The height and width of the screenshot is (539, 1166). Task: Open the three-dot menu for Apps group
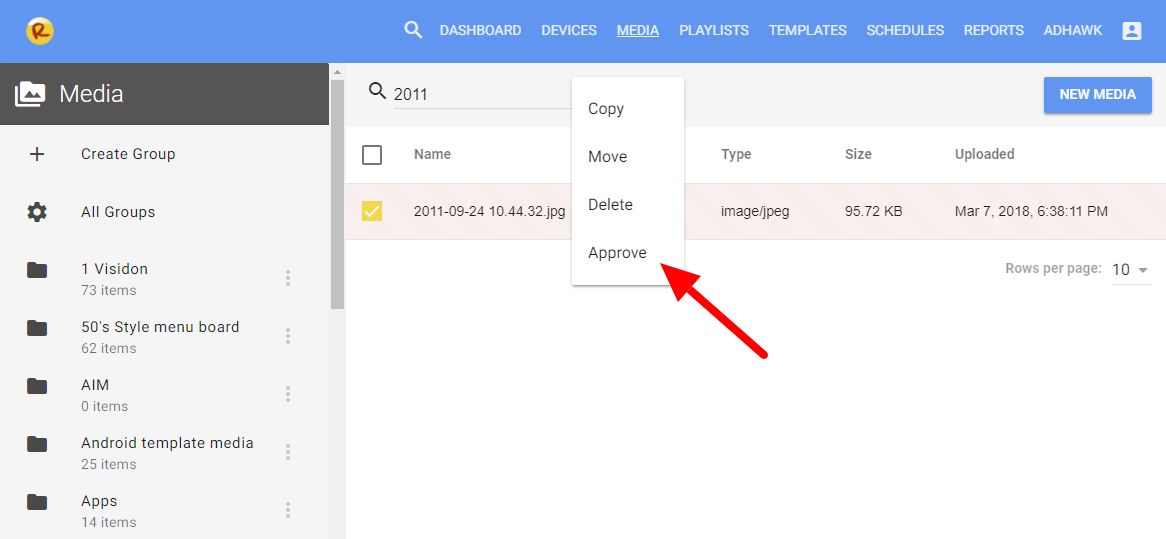click(288, 510)
